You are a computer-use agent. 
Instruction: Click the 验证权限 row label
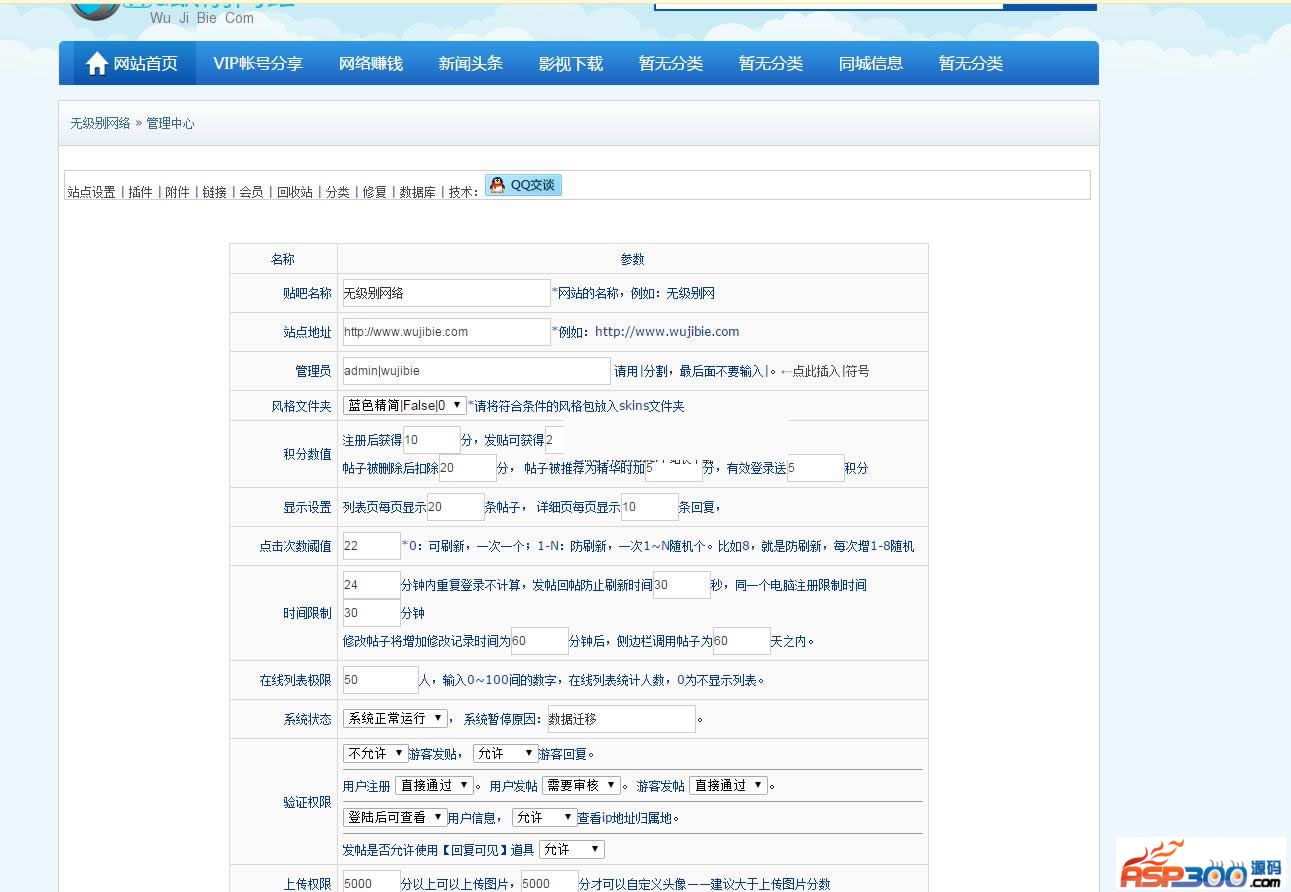(307, 802)
